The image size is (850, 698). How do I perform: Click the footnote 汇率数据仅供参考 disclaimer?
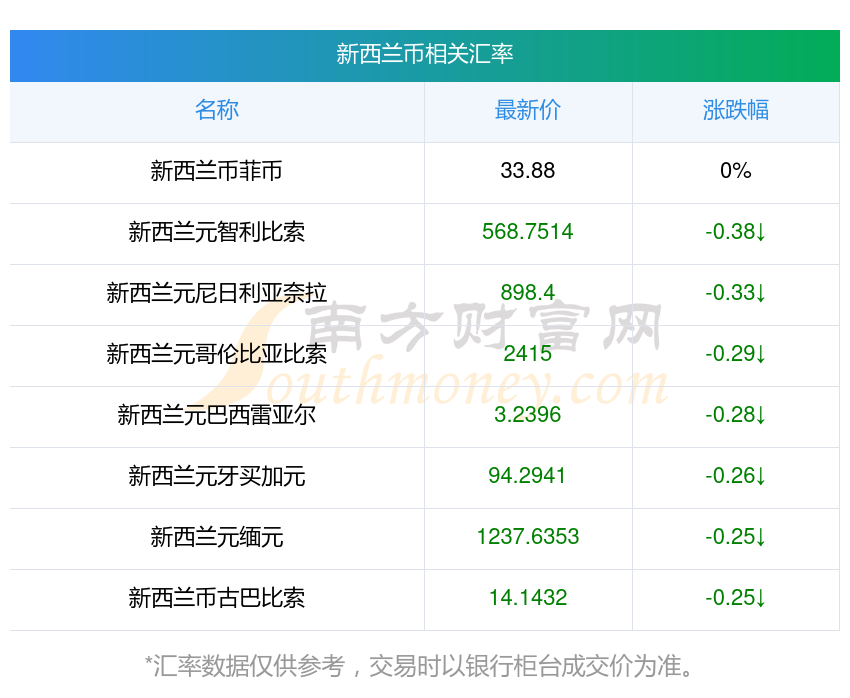(419, 666)
